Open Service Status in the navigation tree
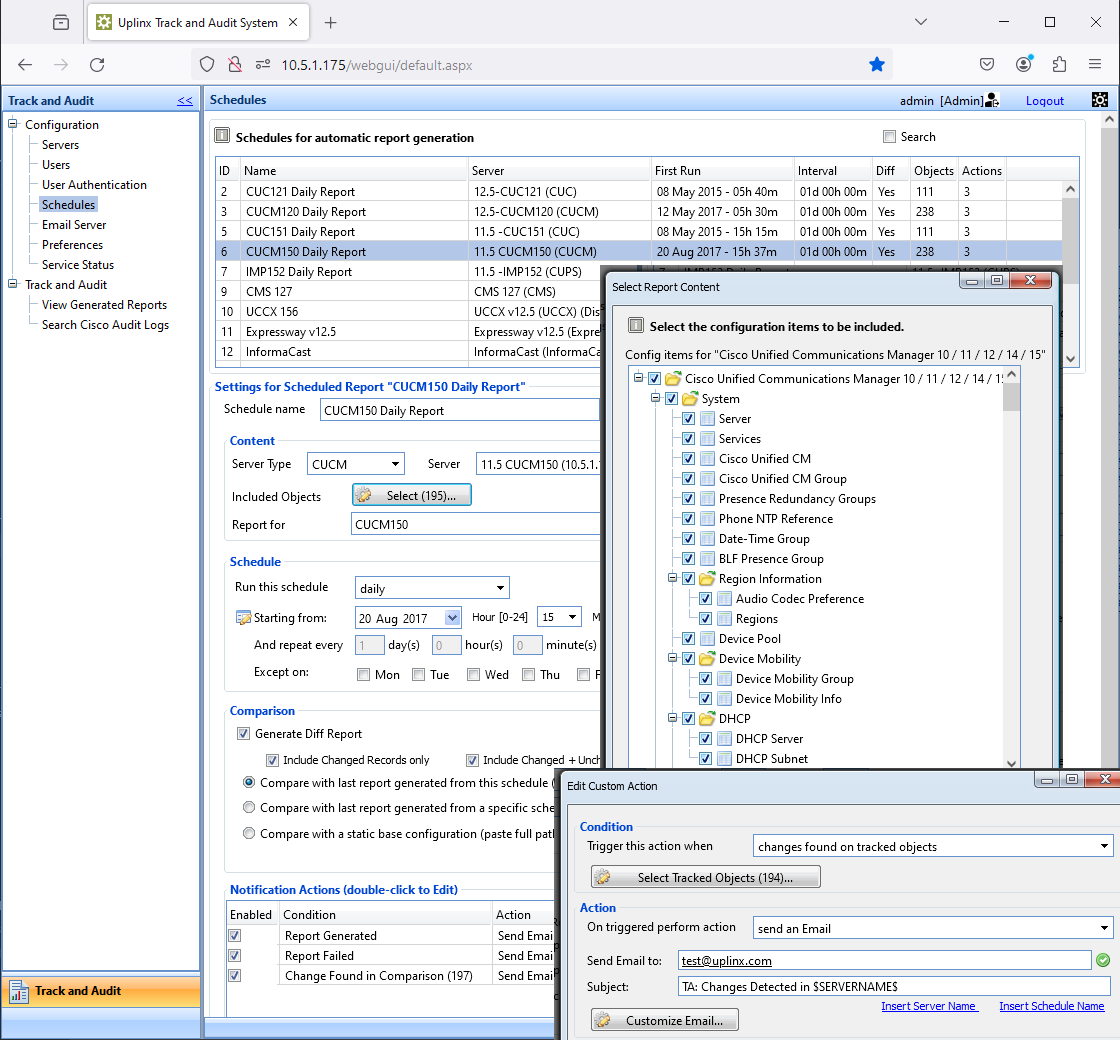 pos(78,265)
